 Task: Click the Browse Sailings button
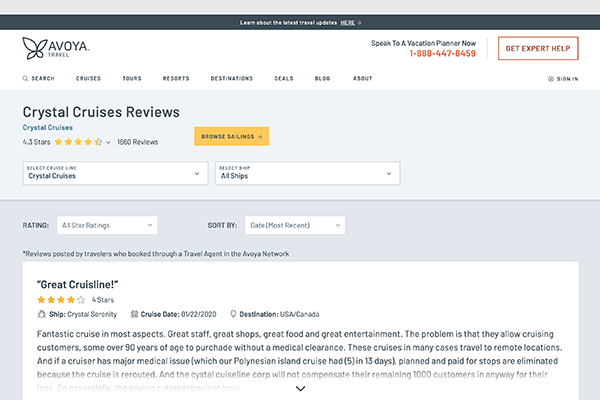232,136
